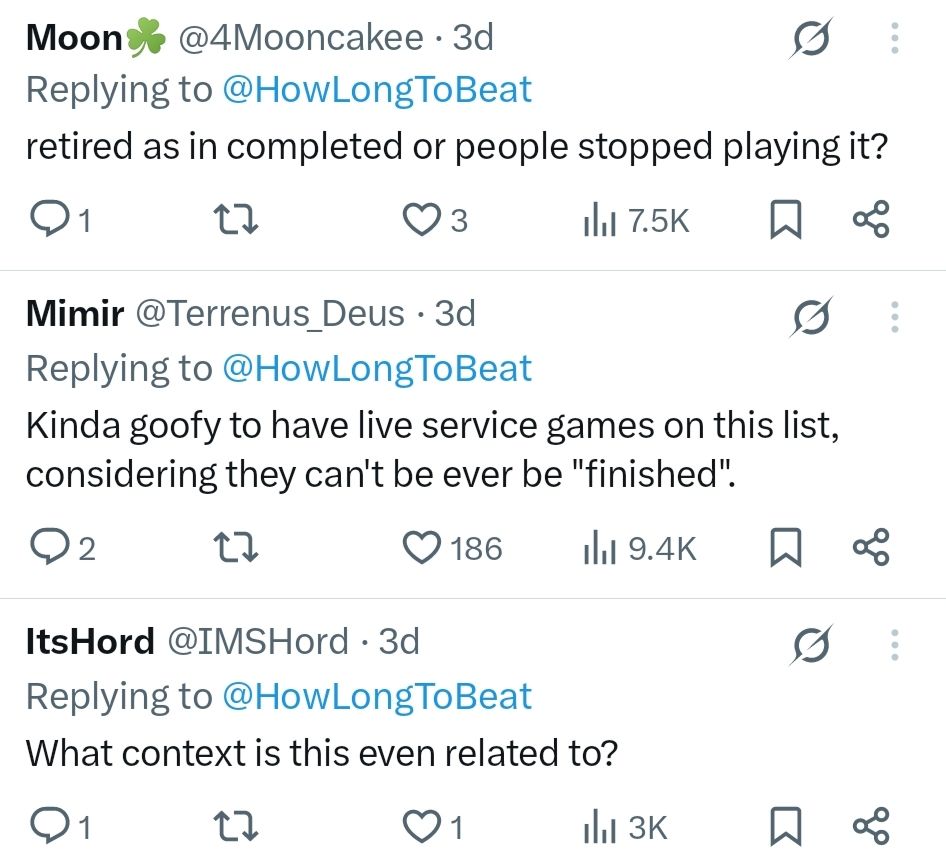View 3K views count on ItsHord's tweet
This screenshot has height=860, width=946.
(x=625, y=826)
